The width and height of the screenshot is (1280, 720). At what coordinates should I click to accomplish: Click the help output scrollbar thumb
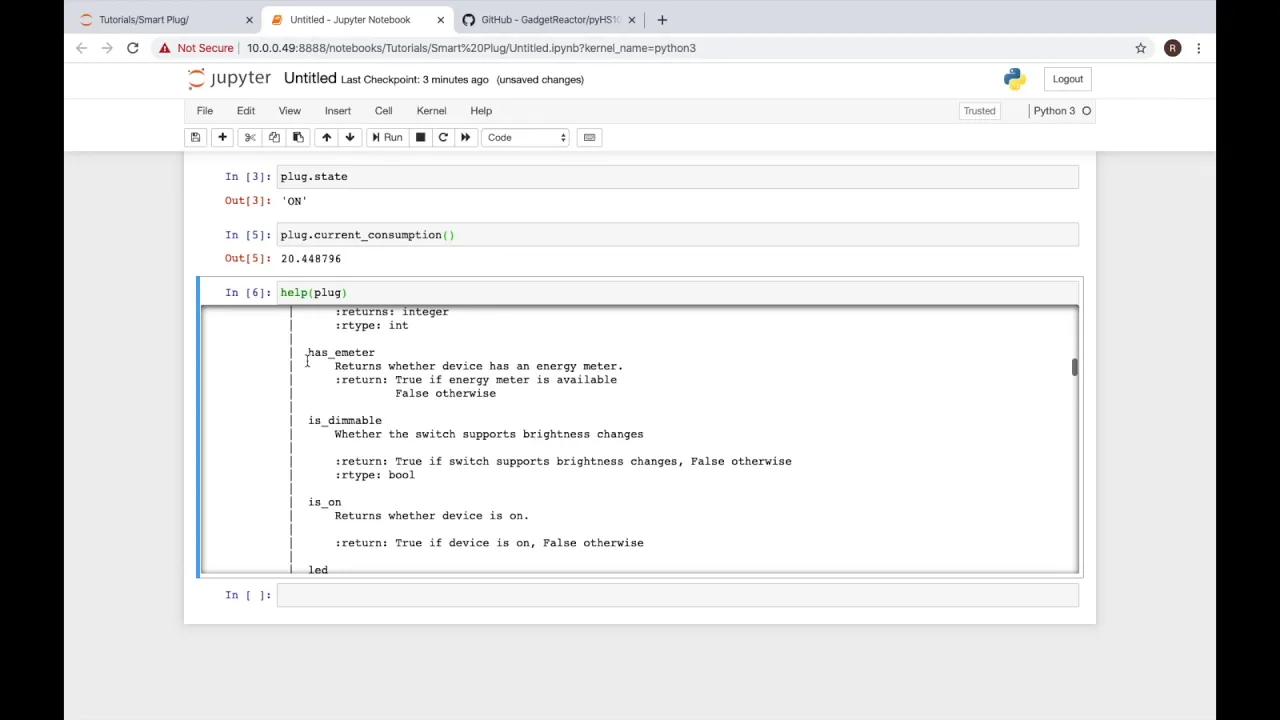1074,367
